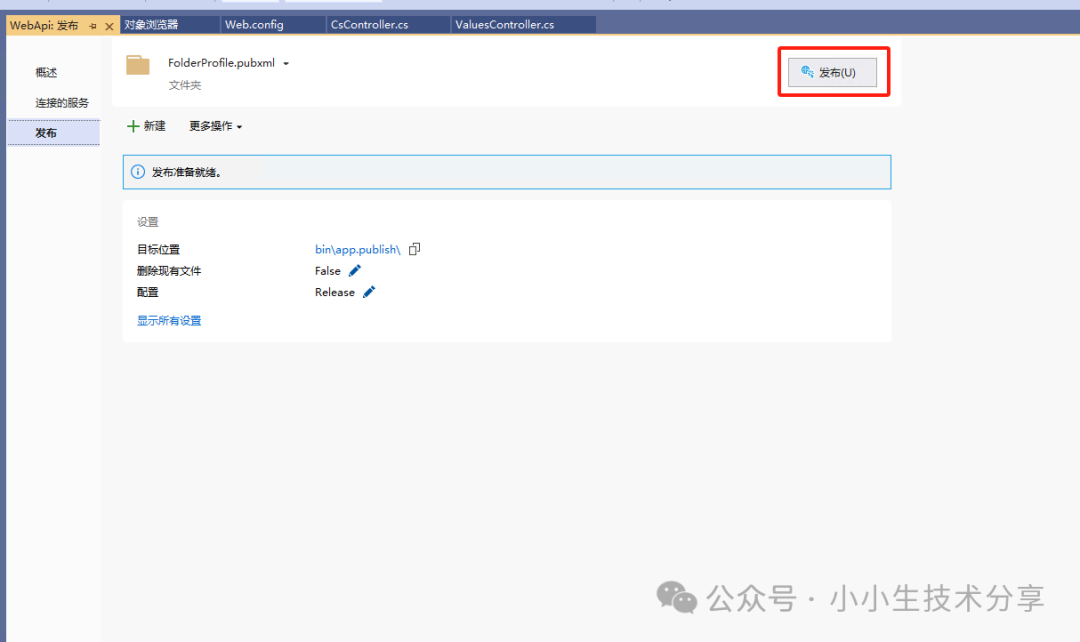Pin the WebApi: 发布 tab
This screenshot has width=1080, height=642.
tap(92, 26)
